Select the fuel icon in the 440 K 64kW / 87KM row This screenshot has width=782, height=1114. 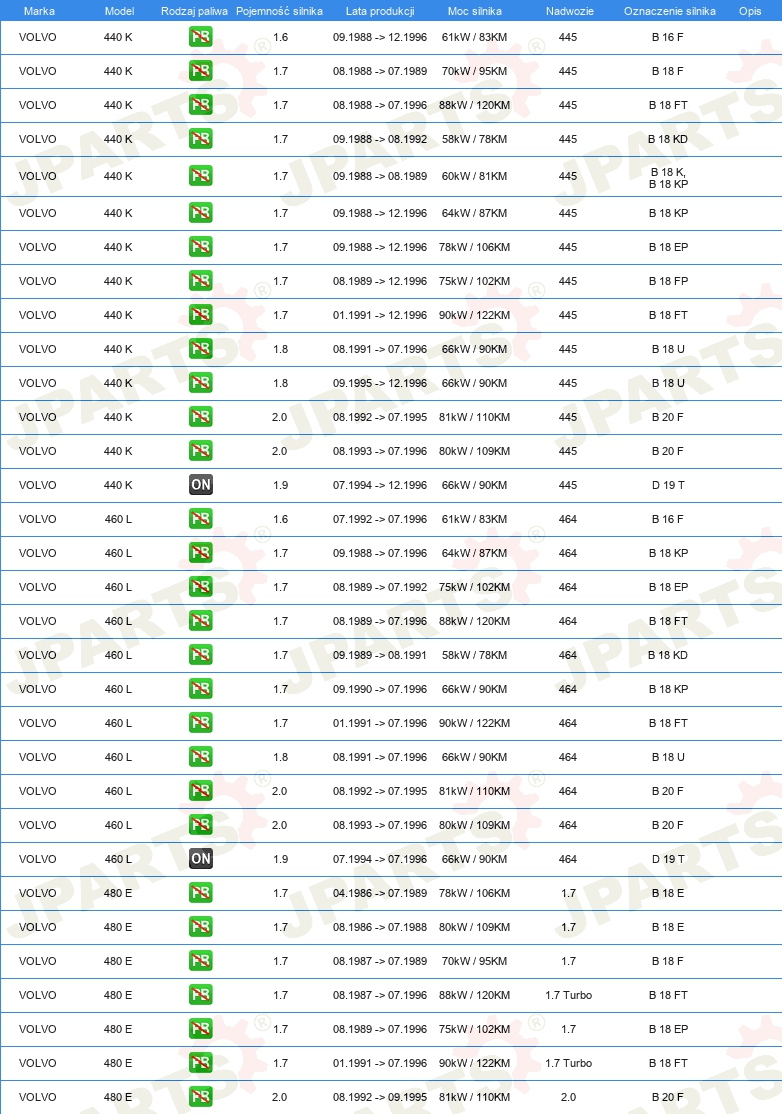point(201,213)
